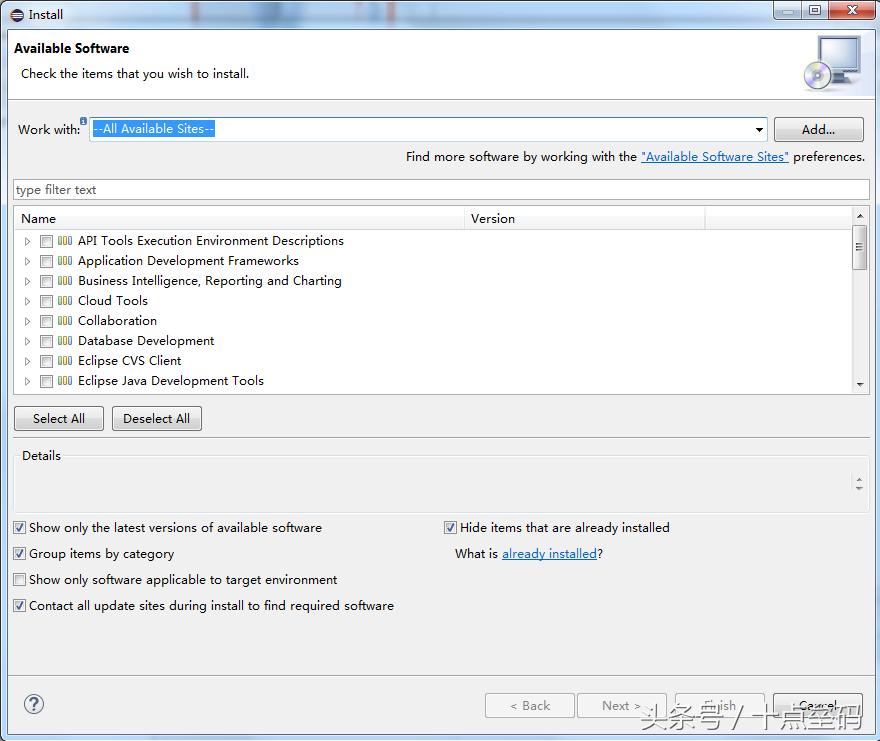
Task: Click the Eclipse CVS Client category icon
Action: 65,361
